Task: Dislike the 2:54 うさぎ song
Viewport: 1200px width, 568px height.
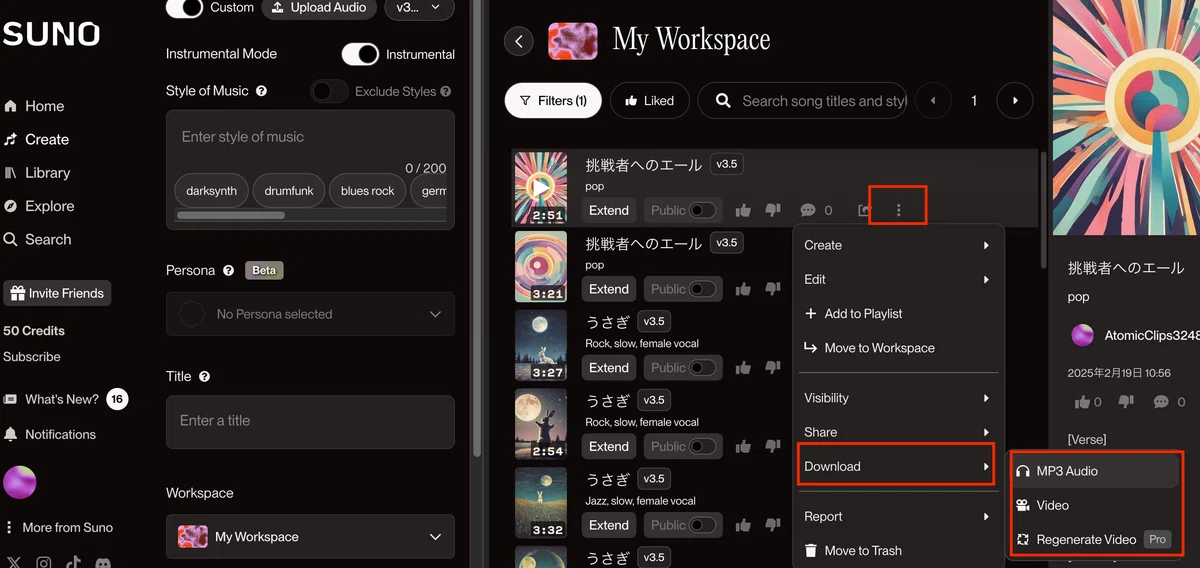Action: pos(772,446)
